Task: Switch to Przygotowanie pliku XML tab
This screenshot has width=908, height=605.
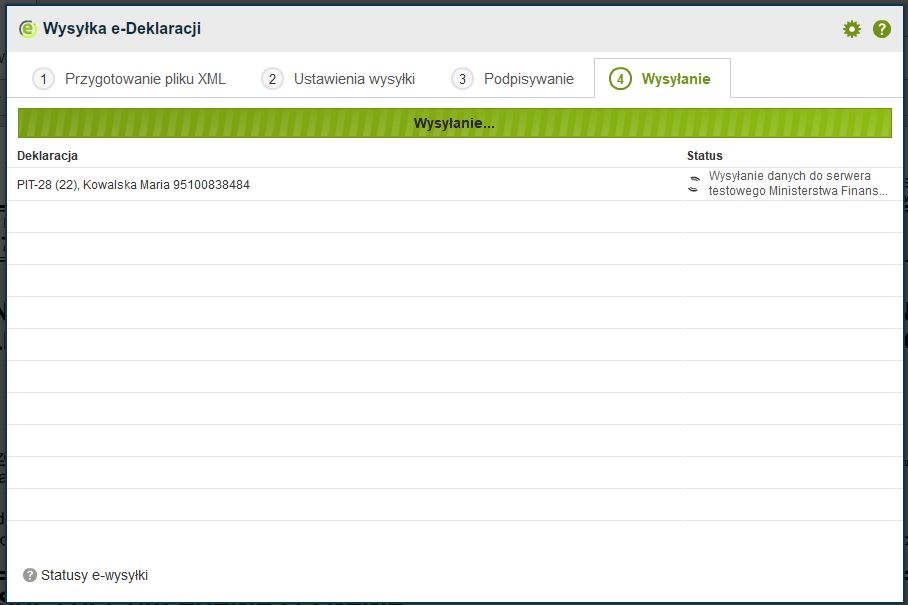Action: [x=145, y=79]
